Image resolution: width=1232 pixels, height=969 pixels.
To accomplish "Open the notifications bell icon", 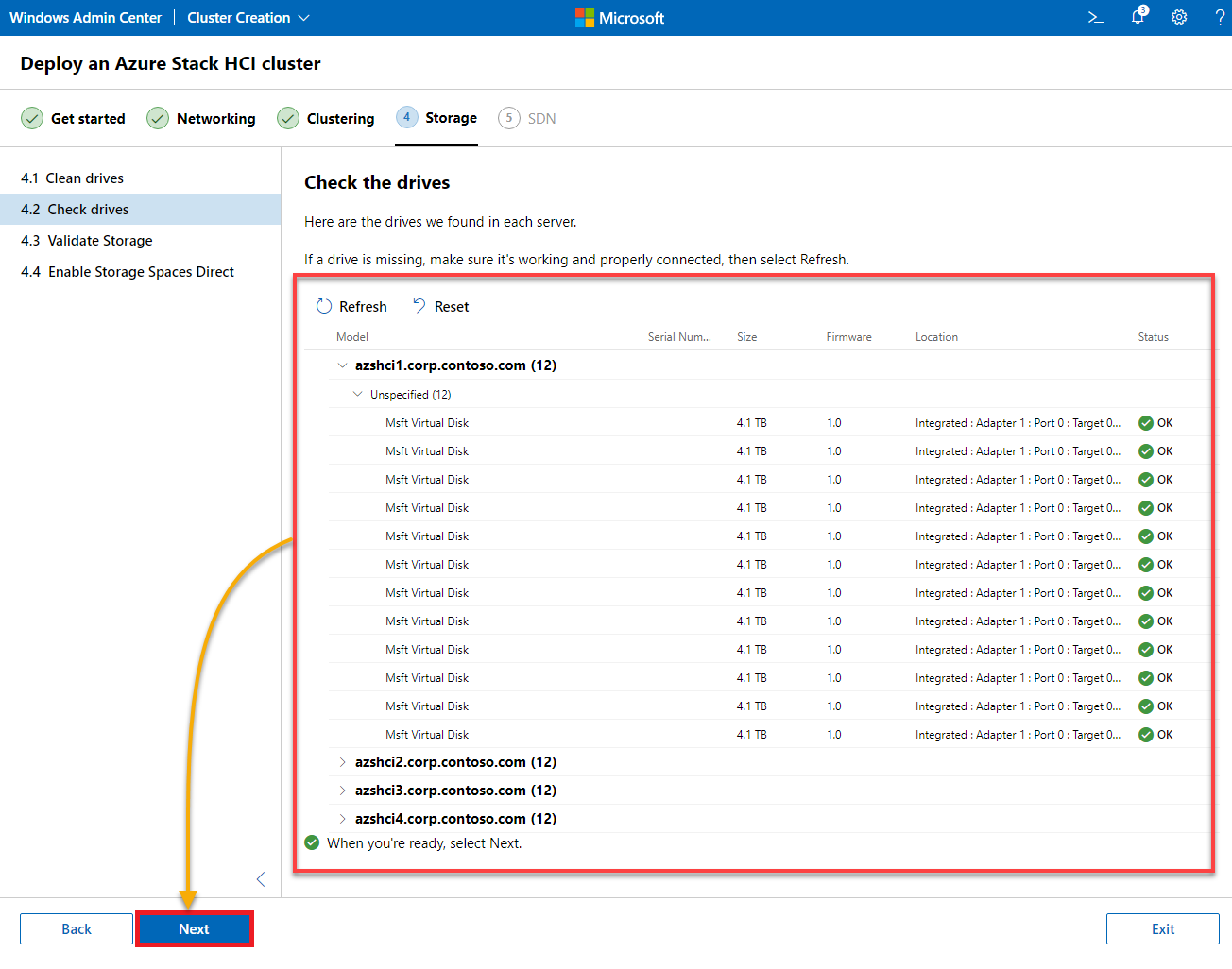I will tap(1138, 17).
